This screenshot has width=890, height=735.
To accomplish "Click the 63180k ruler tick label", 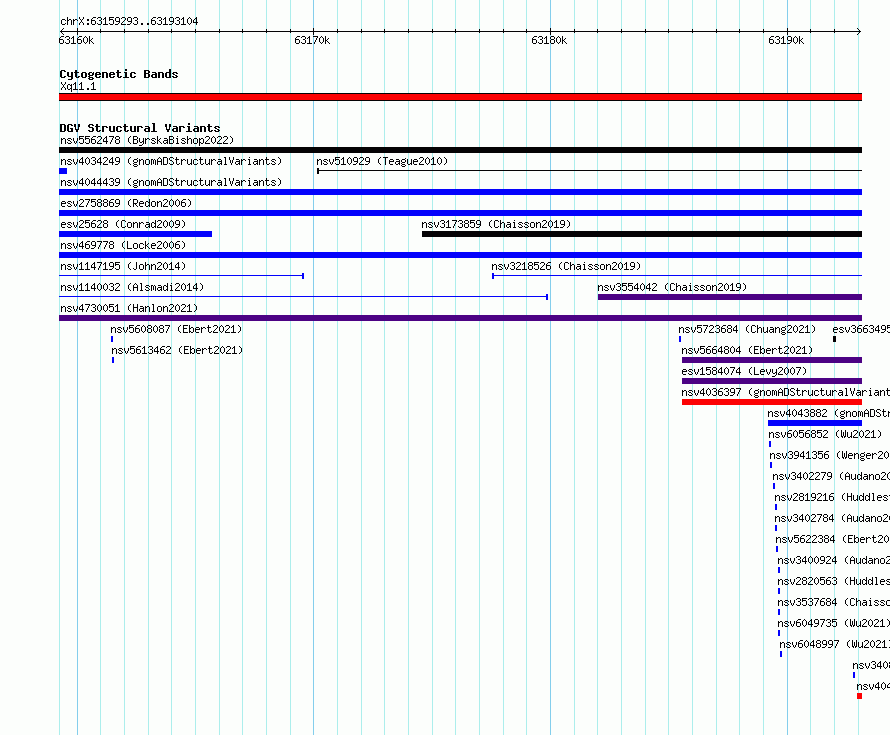I will [549, 40].
